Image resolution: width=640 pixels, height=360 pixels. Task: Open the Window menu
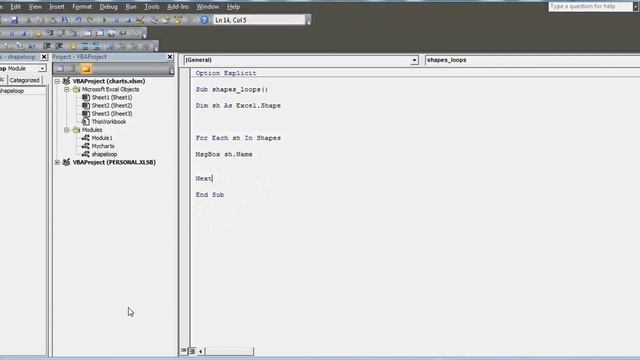click(208, 7)
